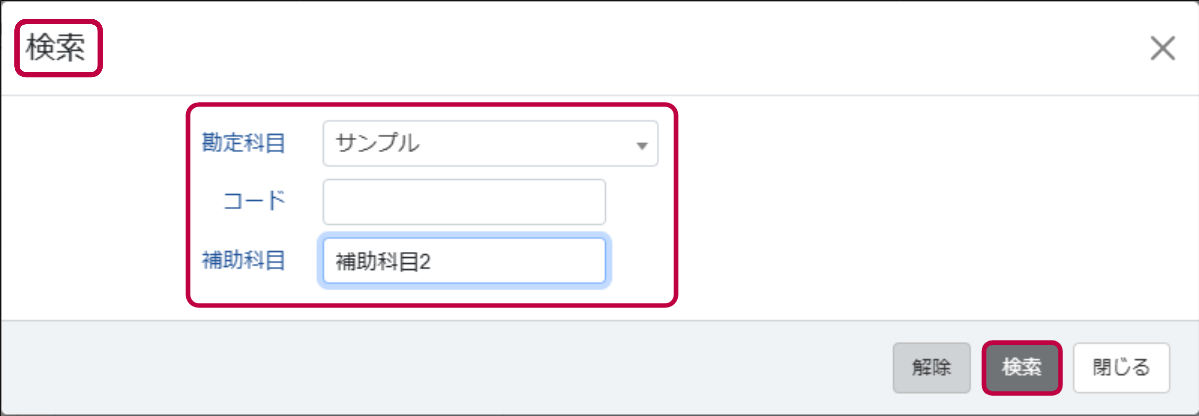
Task: Open the 勘定科目 dropdown showing サンプル
Action: pyautogui.click(x=490, y=144)
